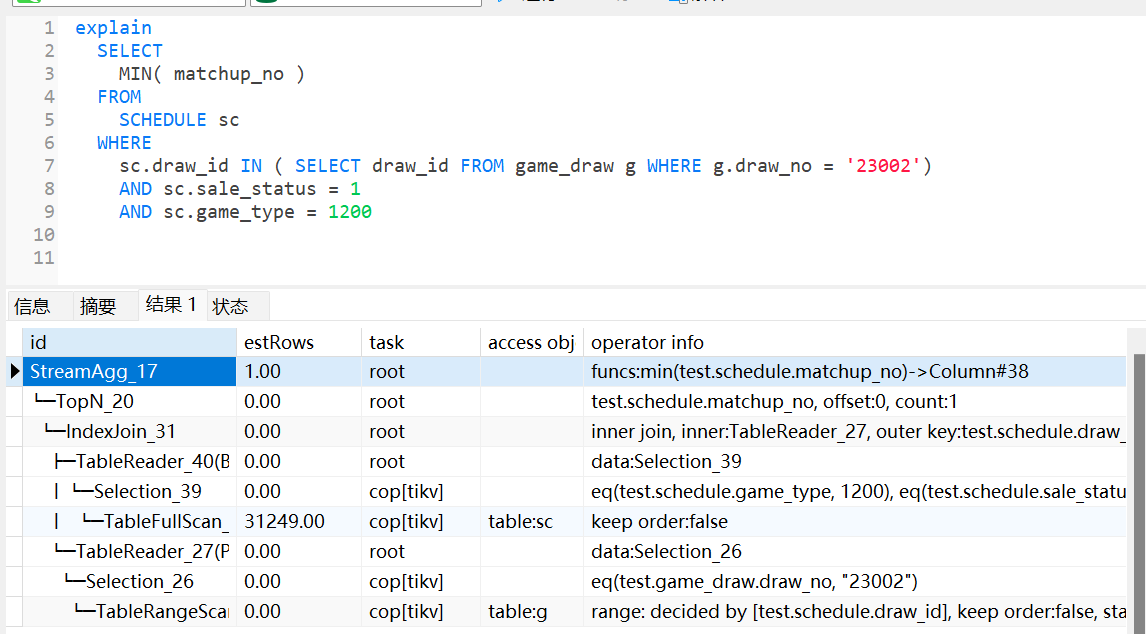Click the id column header
Screen dimensions: 1146x634
coord(128,342)
